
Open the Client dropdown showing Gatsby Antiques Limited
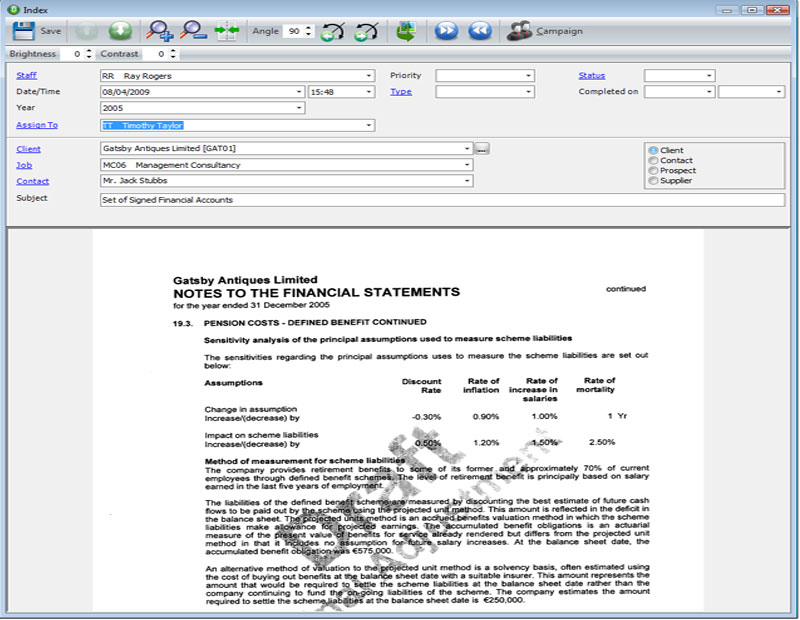[467, 149]
